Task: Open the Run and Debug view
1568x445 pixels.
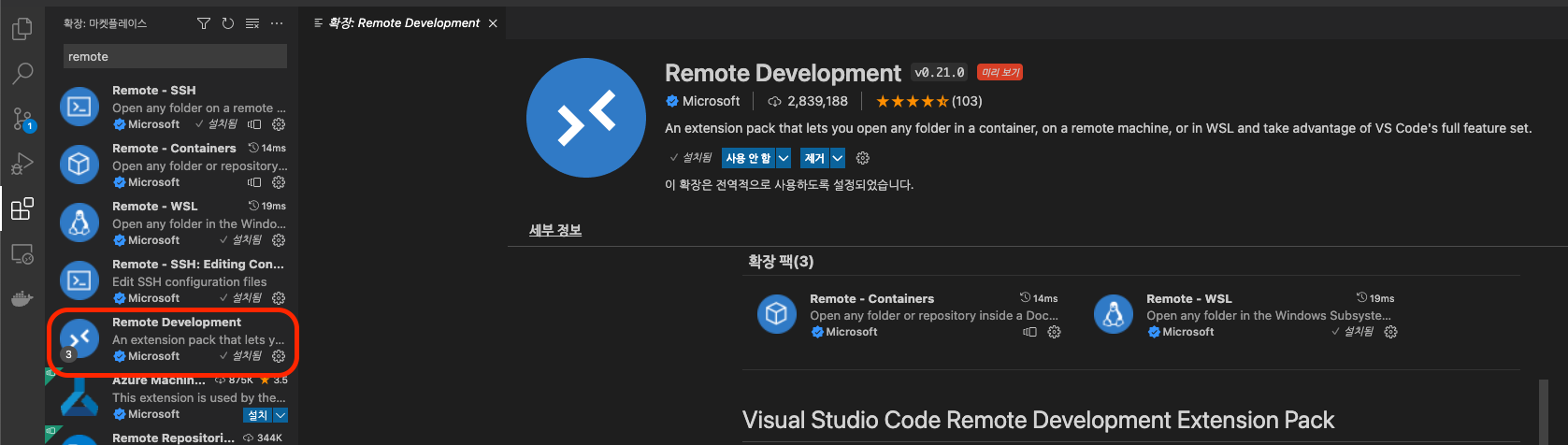Action: tap(22, 163)
